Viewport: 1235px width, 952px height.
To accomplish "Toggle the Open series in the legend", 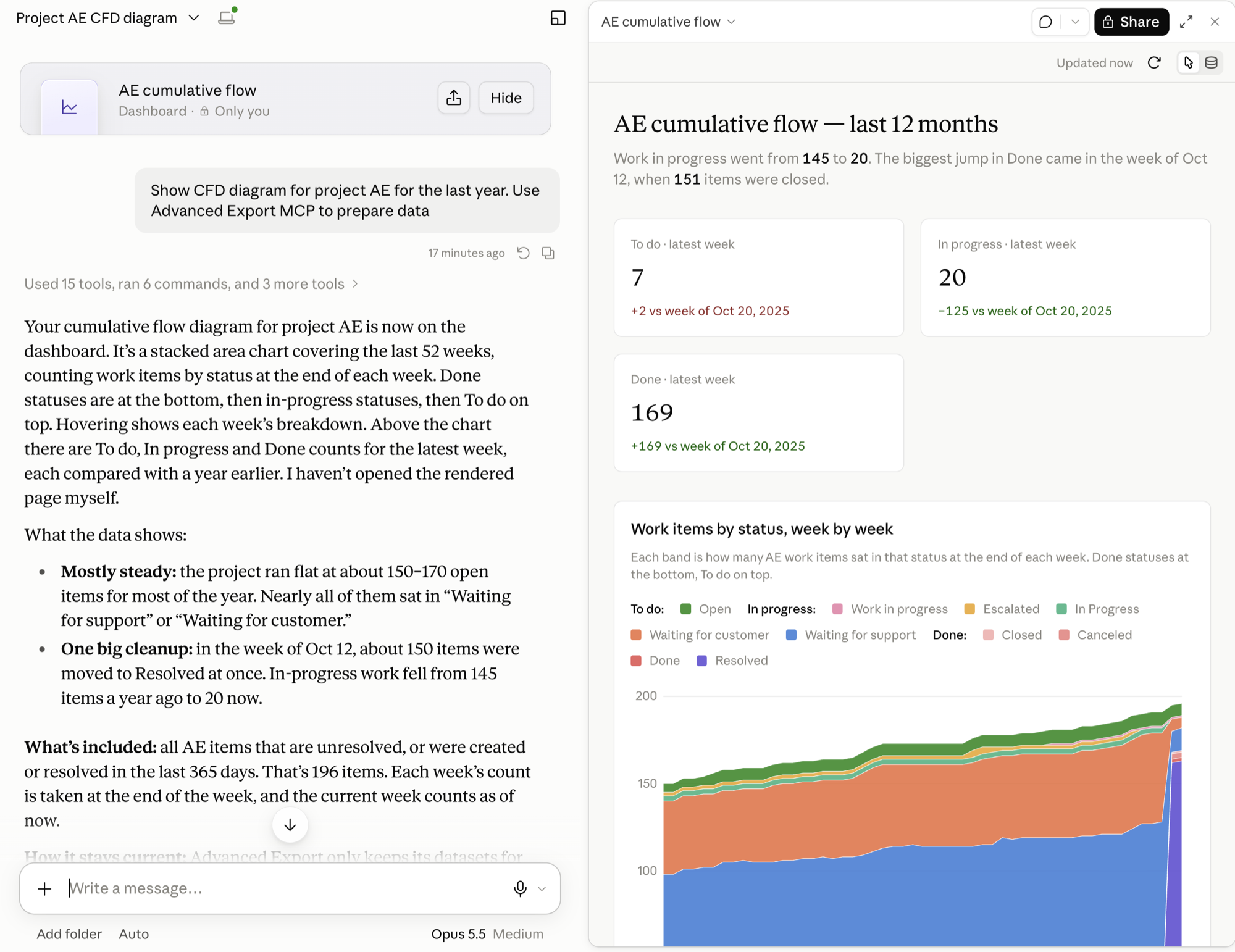I will [x=705, y=609].
